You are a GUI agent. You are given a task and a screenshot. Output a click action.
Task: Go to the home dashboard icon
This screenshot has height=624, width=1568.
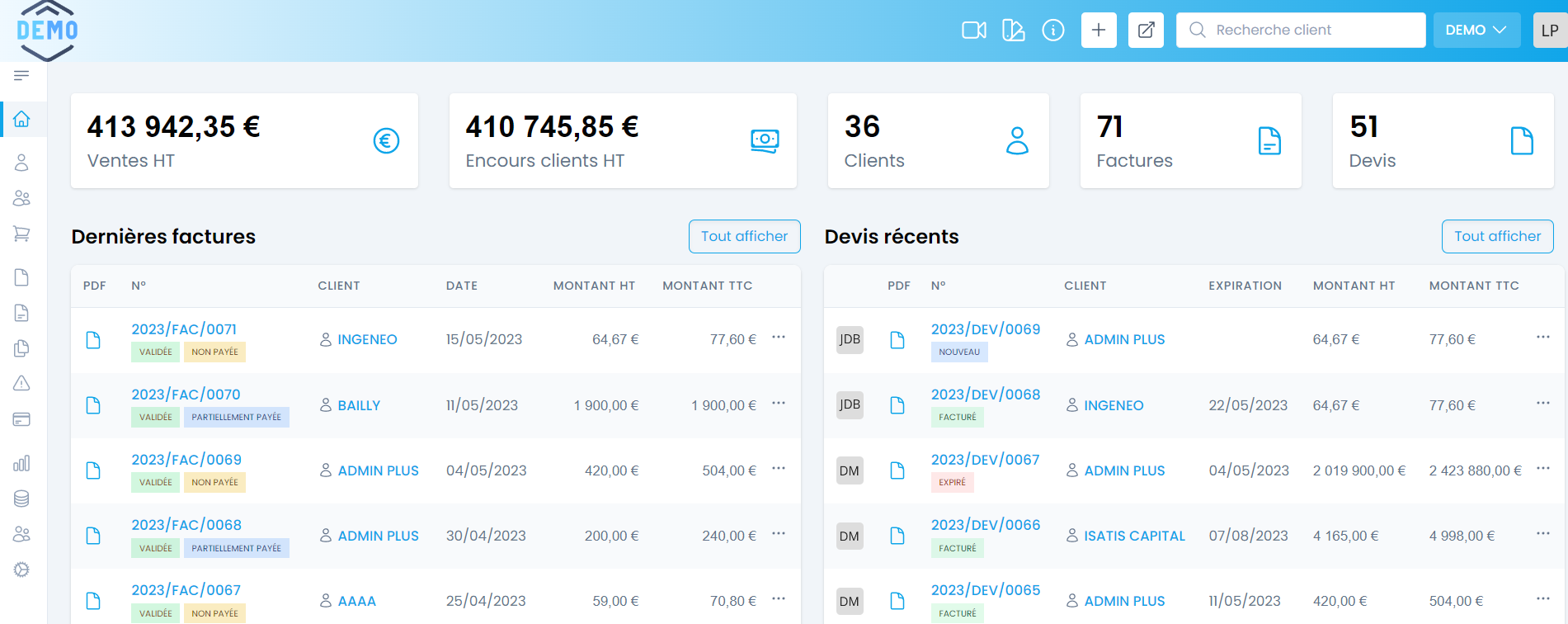[x=21, y=120]
